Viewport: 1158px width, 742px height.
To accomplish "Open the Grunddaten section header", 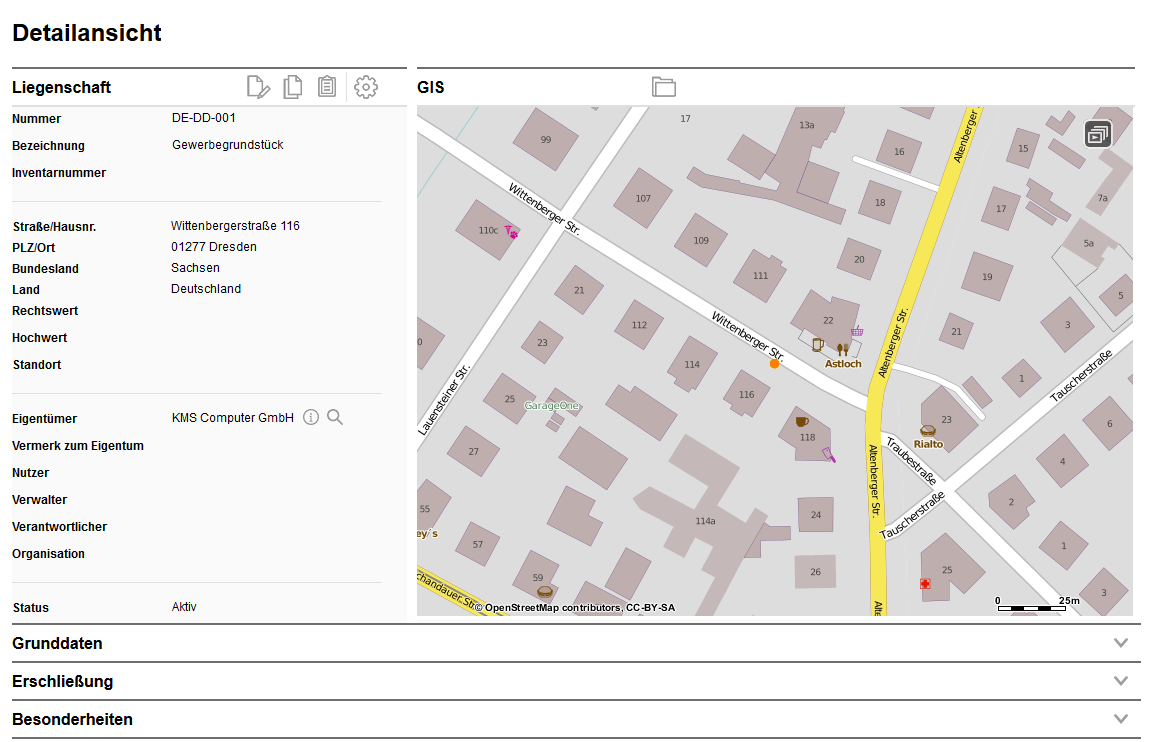I will pos(57,643).
